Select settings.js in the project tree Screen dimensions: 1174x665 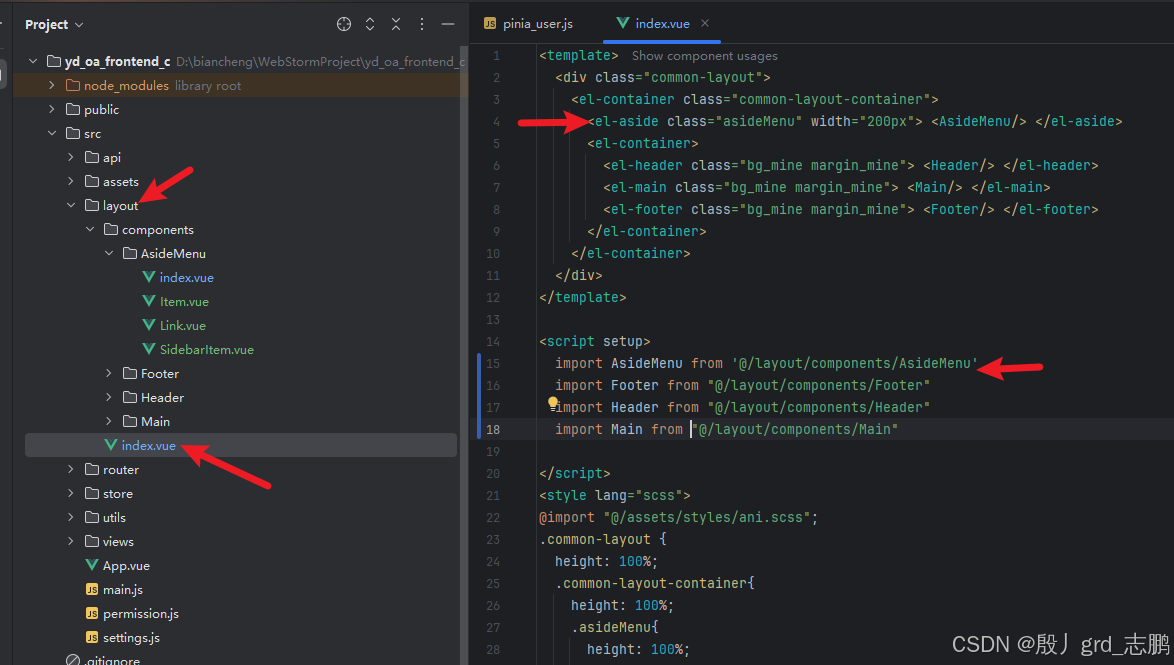pyautogui.click(x=131, y=637)
